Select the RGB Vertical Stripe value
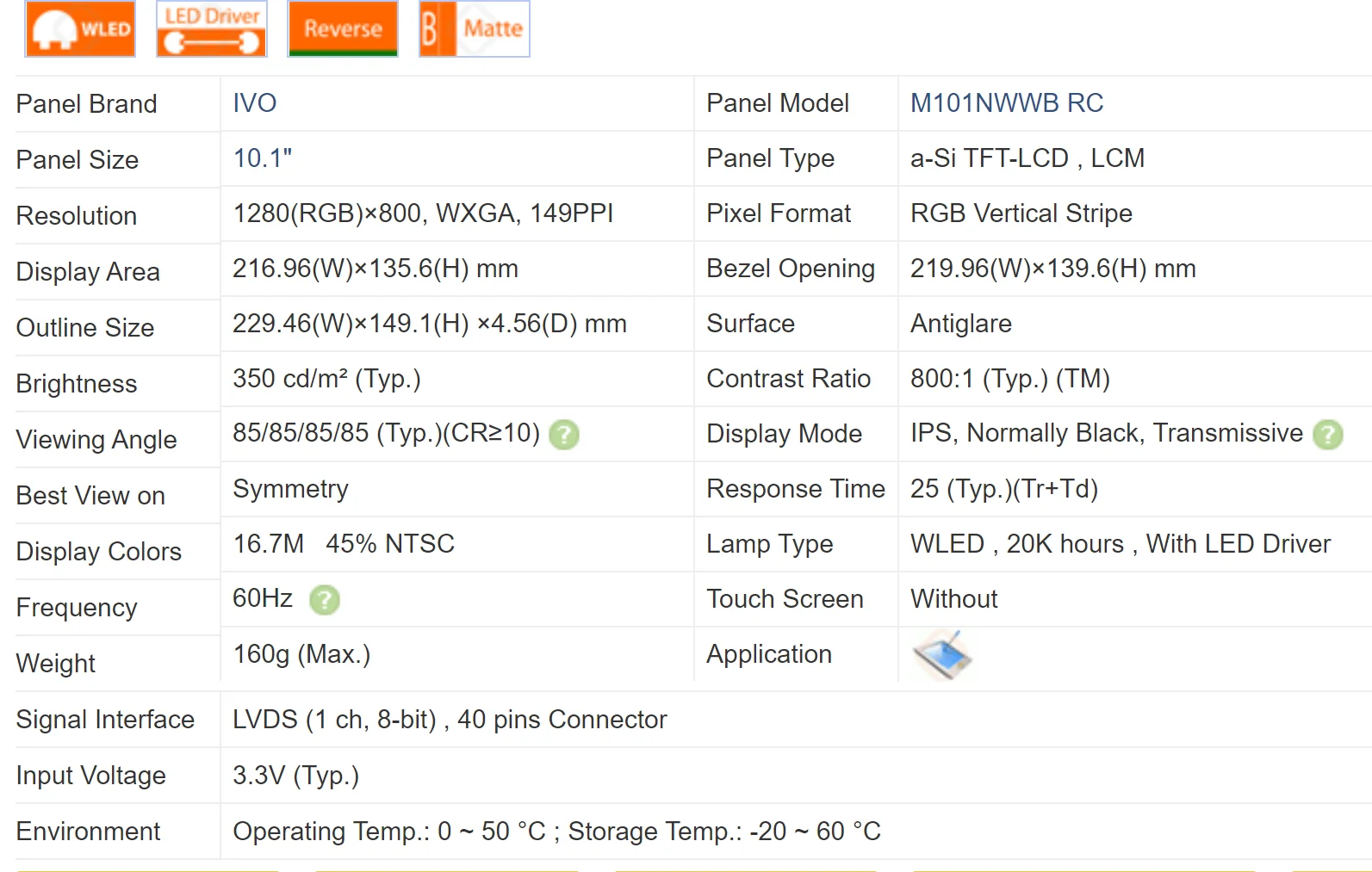1372x872 pixels. (x=1021, y=213)
